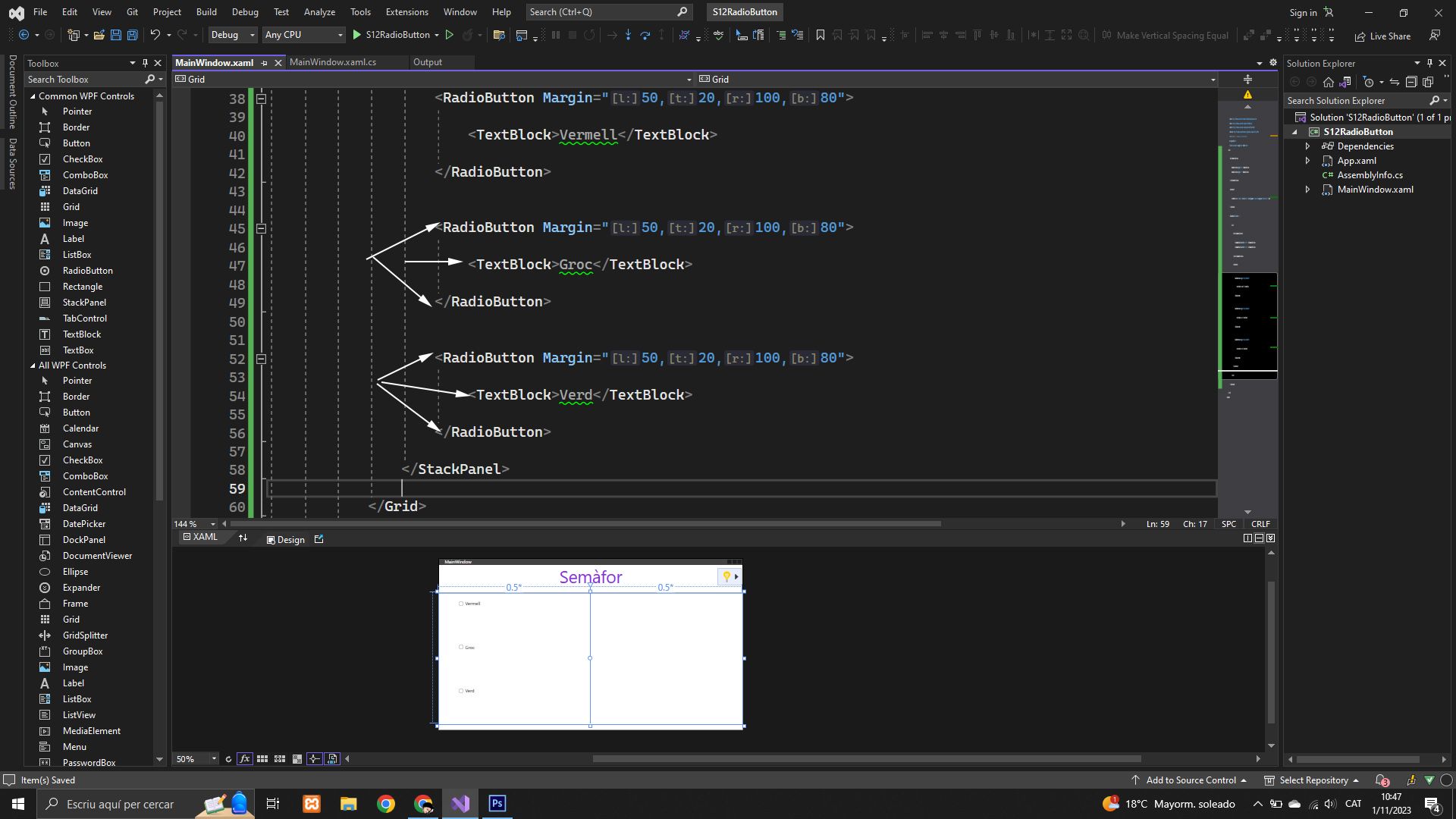
Task: Select the RadioButton control in Toolbox
Action: coord(87,271)
